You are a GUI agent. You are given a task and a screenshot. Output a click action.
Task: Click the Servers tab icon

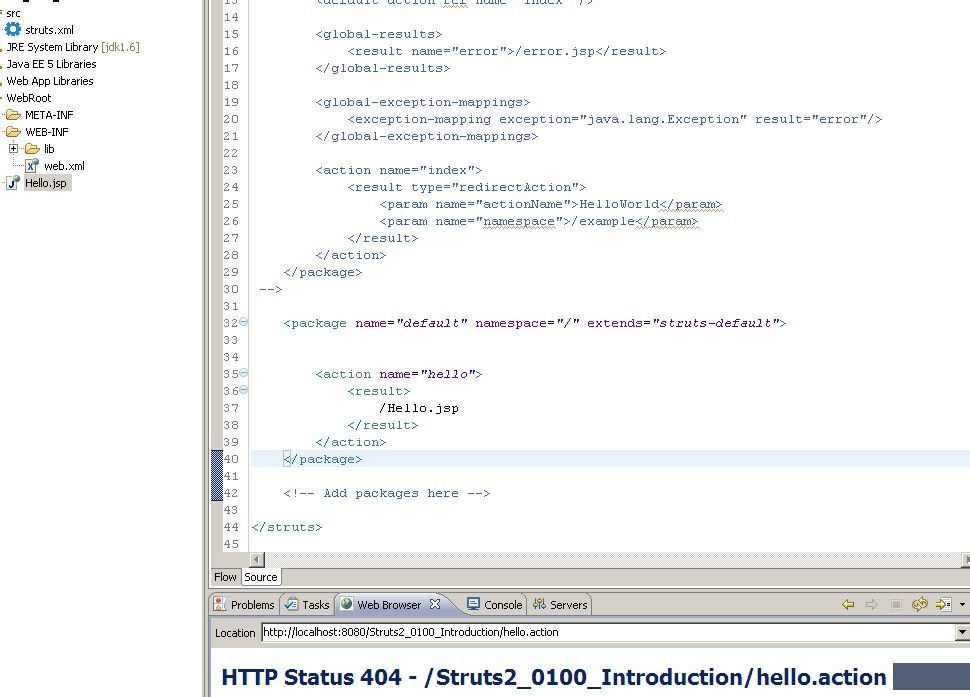tap(539, 604)
